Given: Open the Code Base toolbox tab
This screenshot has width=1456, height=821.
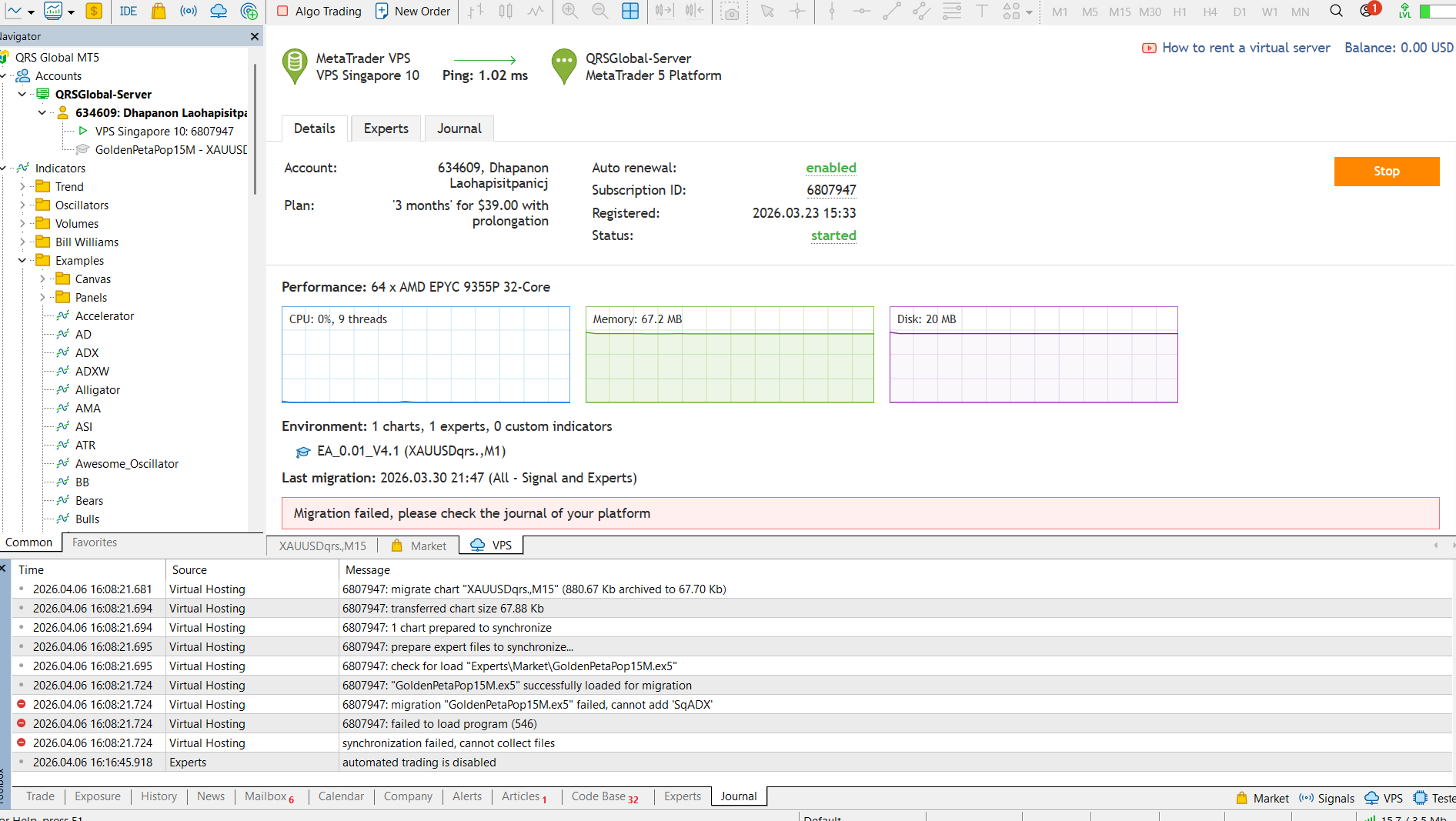Looking at the screenshot, I should (x=605, y=796).
